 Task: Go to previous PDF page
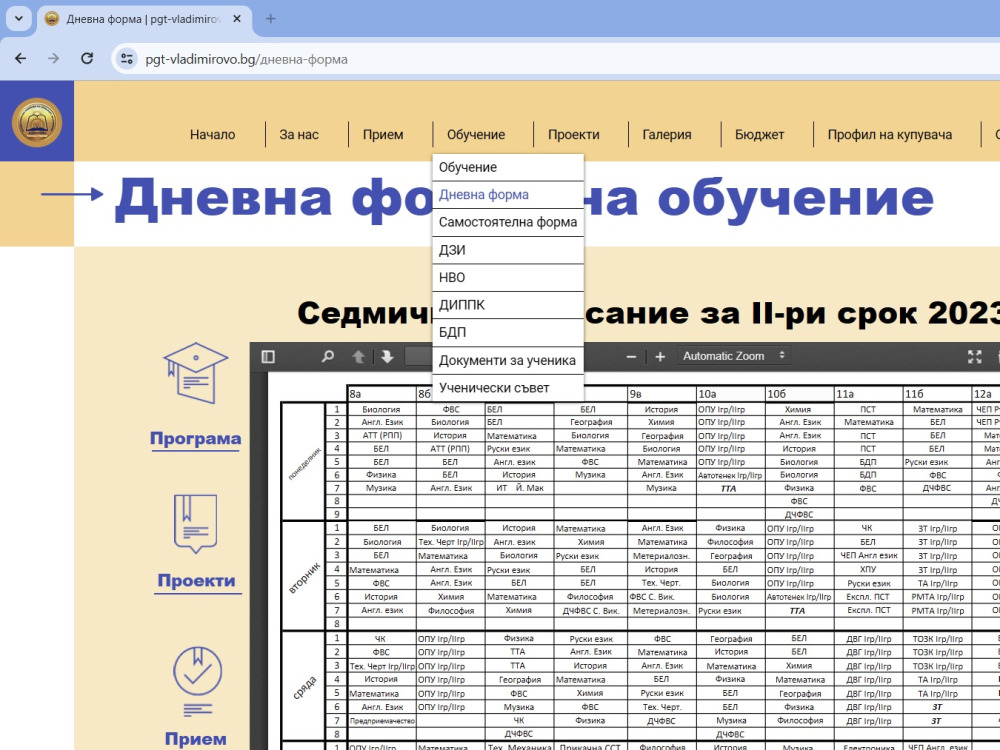[x=358, y=357]
